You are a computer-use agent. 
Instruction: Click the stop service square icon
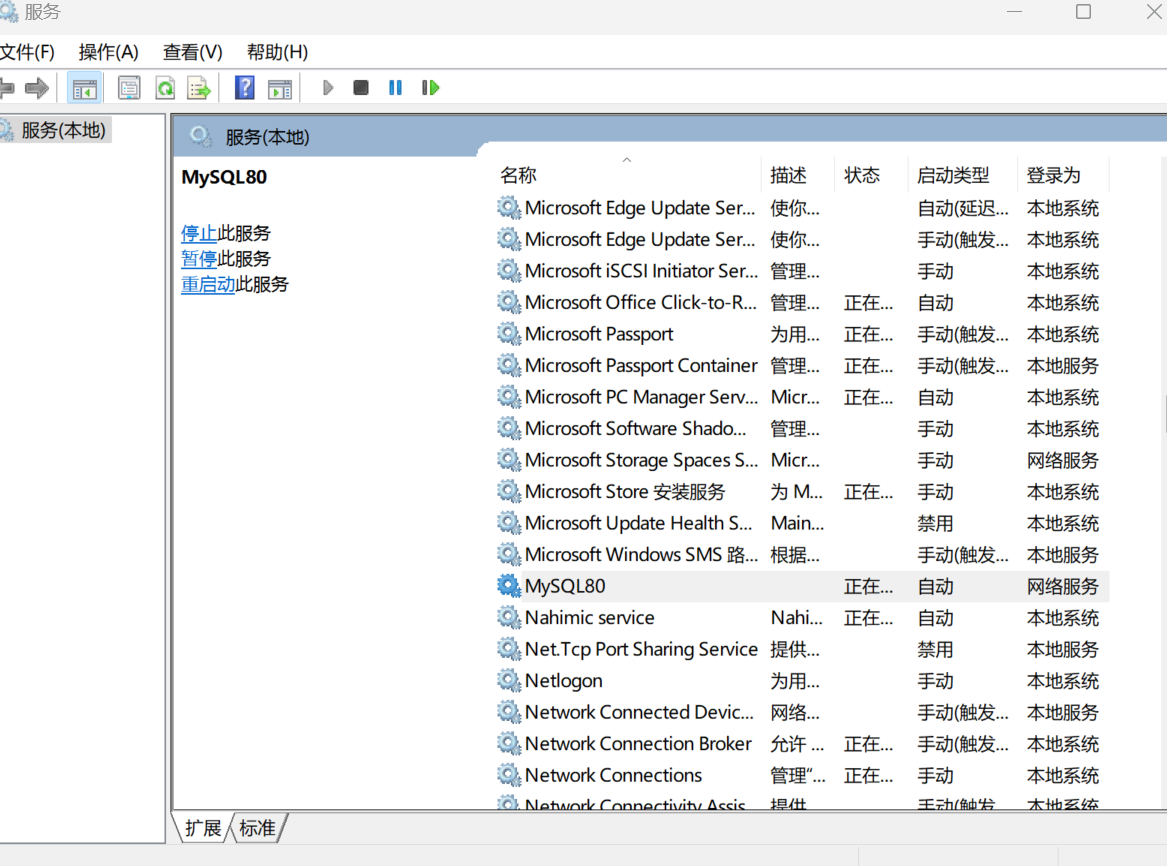(x=361, y=87)
